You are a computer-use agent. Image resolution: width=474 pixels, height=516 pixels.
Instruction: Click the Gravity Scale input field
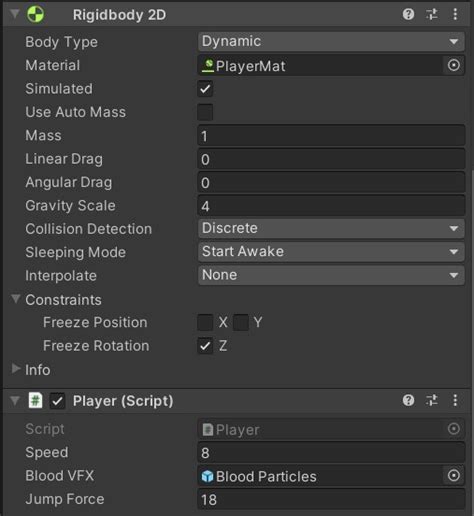point(331,206)
